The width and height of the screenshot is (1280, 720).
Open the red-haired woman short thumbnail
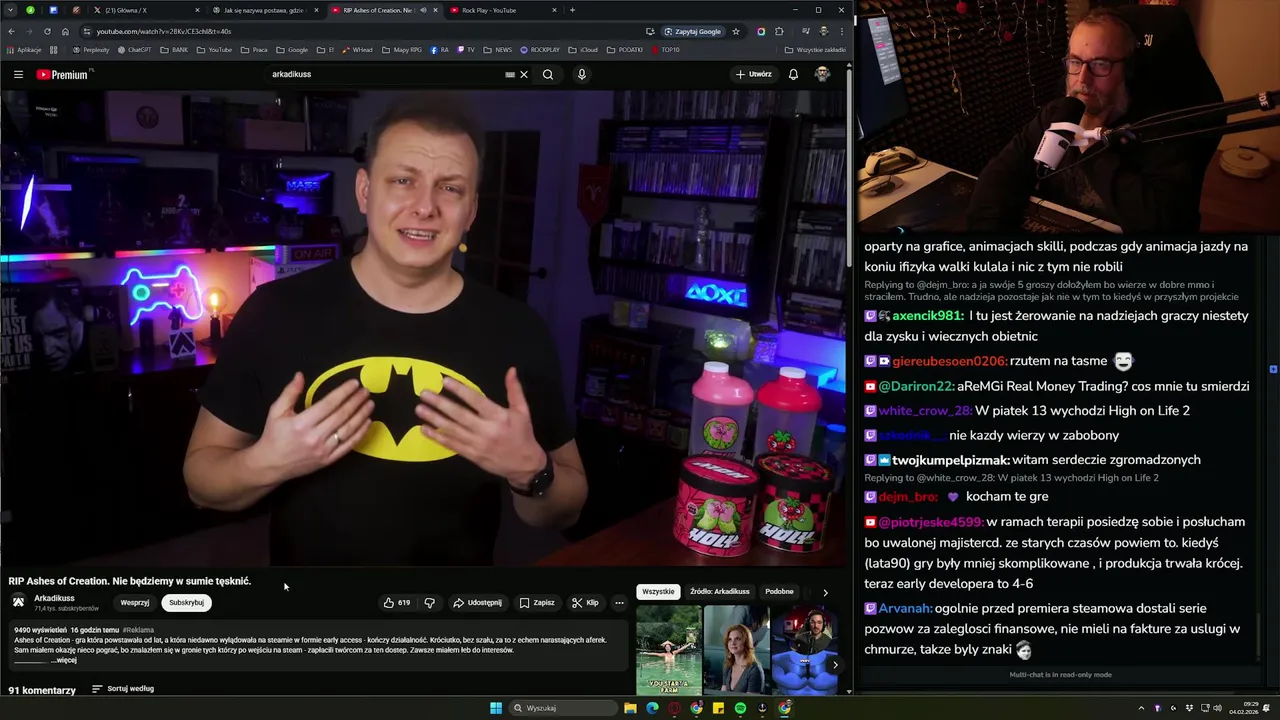tap(737, 650)
